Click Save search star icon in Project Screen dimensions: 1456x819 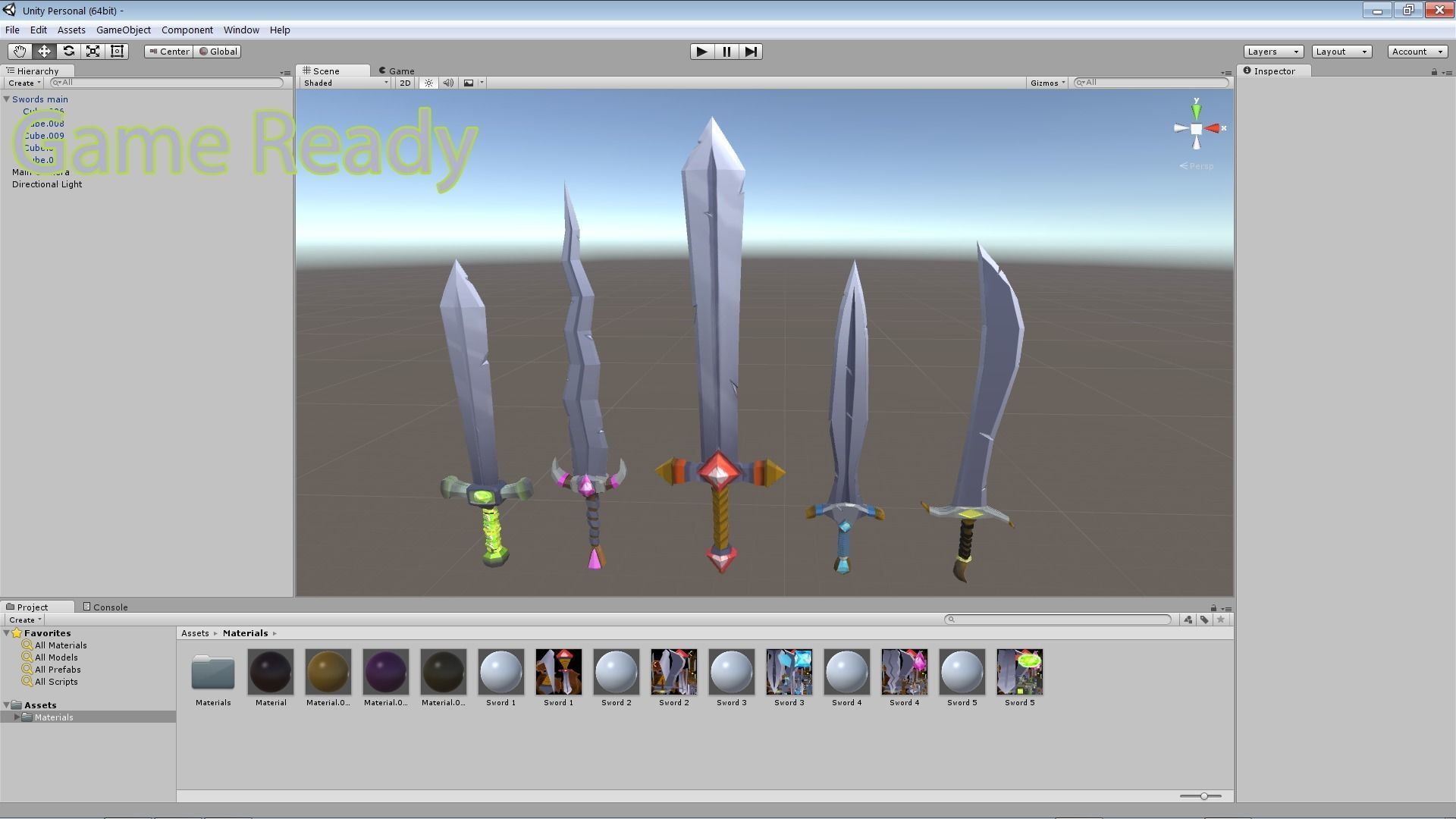point(1220,620)
